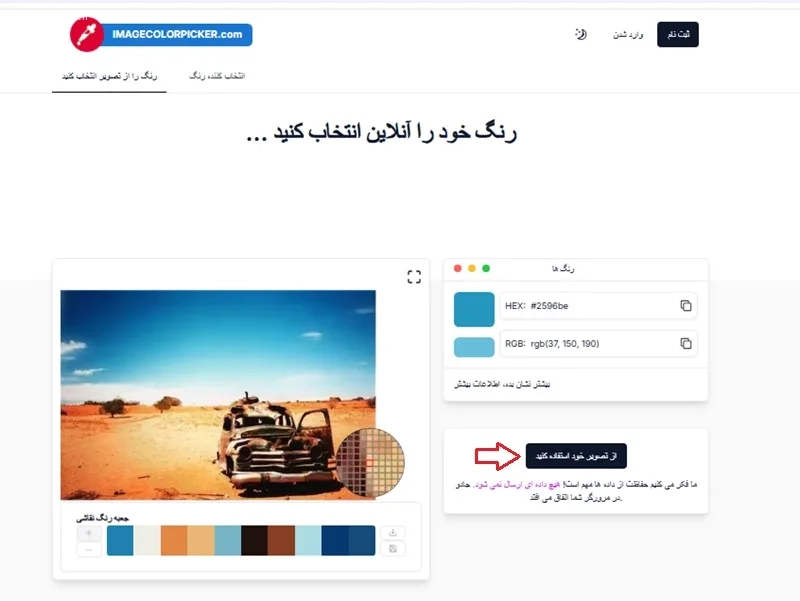Add a color to the palette with plus
The image size is (800, 601).
point(88,533)
